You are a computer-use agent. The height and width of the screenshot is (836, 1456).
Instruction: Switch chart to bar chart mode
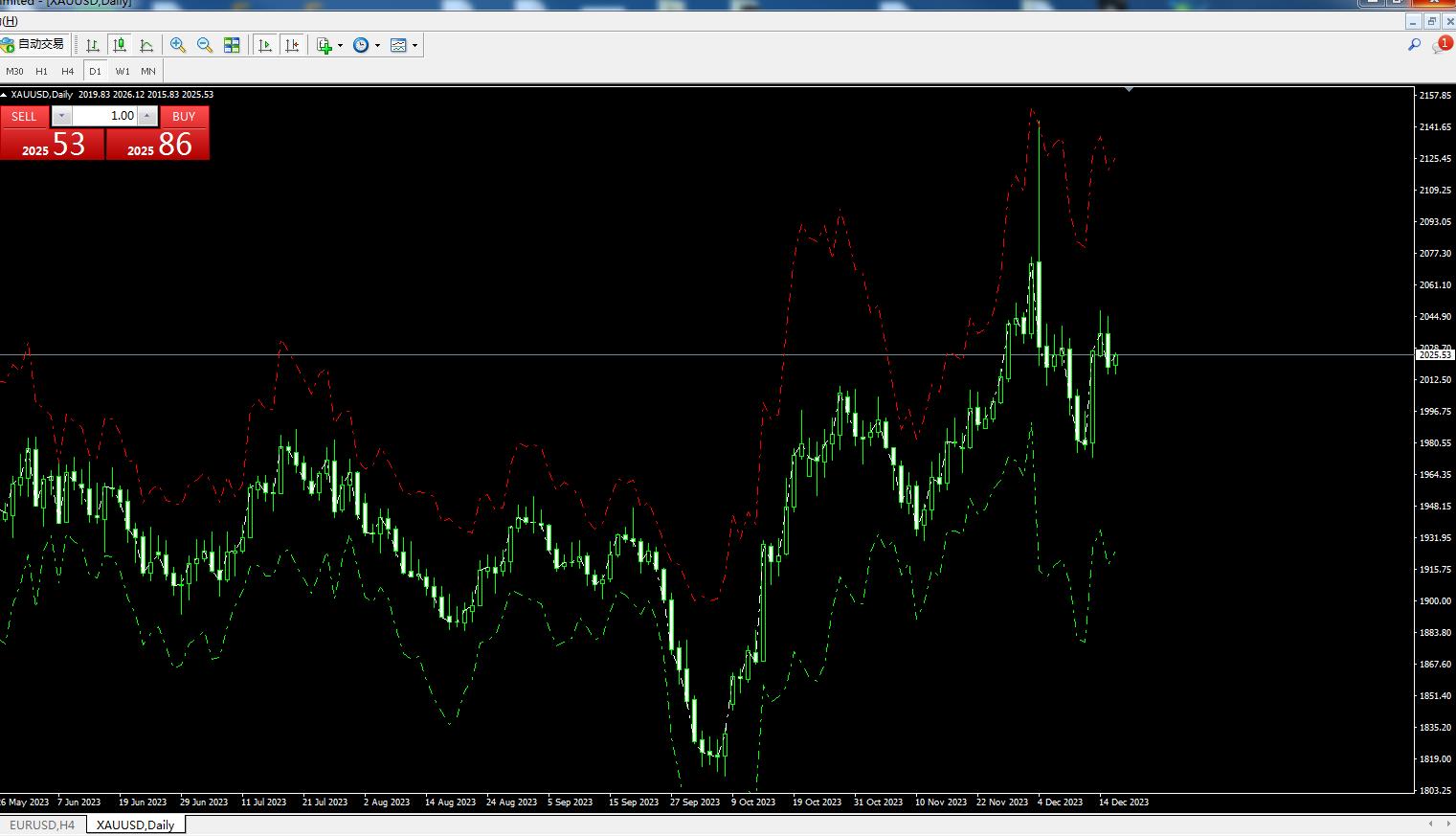pyautogui.click(x=93, y=45)
